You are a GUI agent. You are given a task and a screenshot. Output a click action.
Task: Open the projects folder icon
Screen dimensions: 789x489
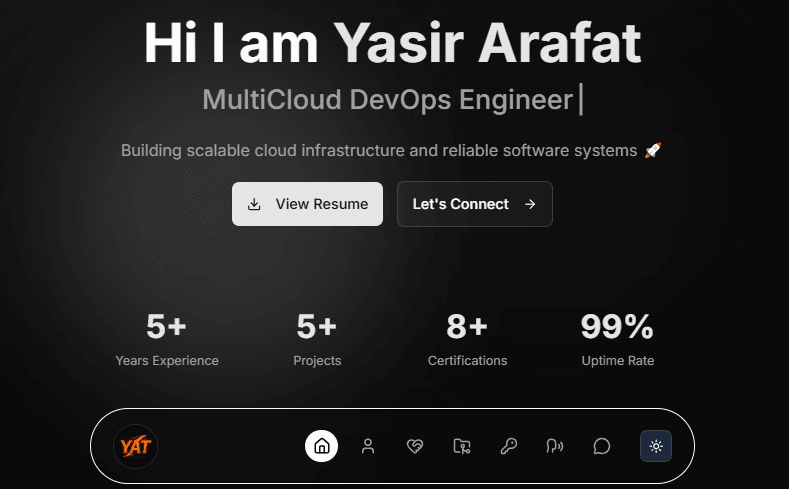(x=461, y=446)
